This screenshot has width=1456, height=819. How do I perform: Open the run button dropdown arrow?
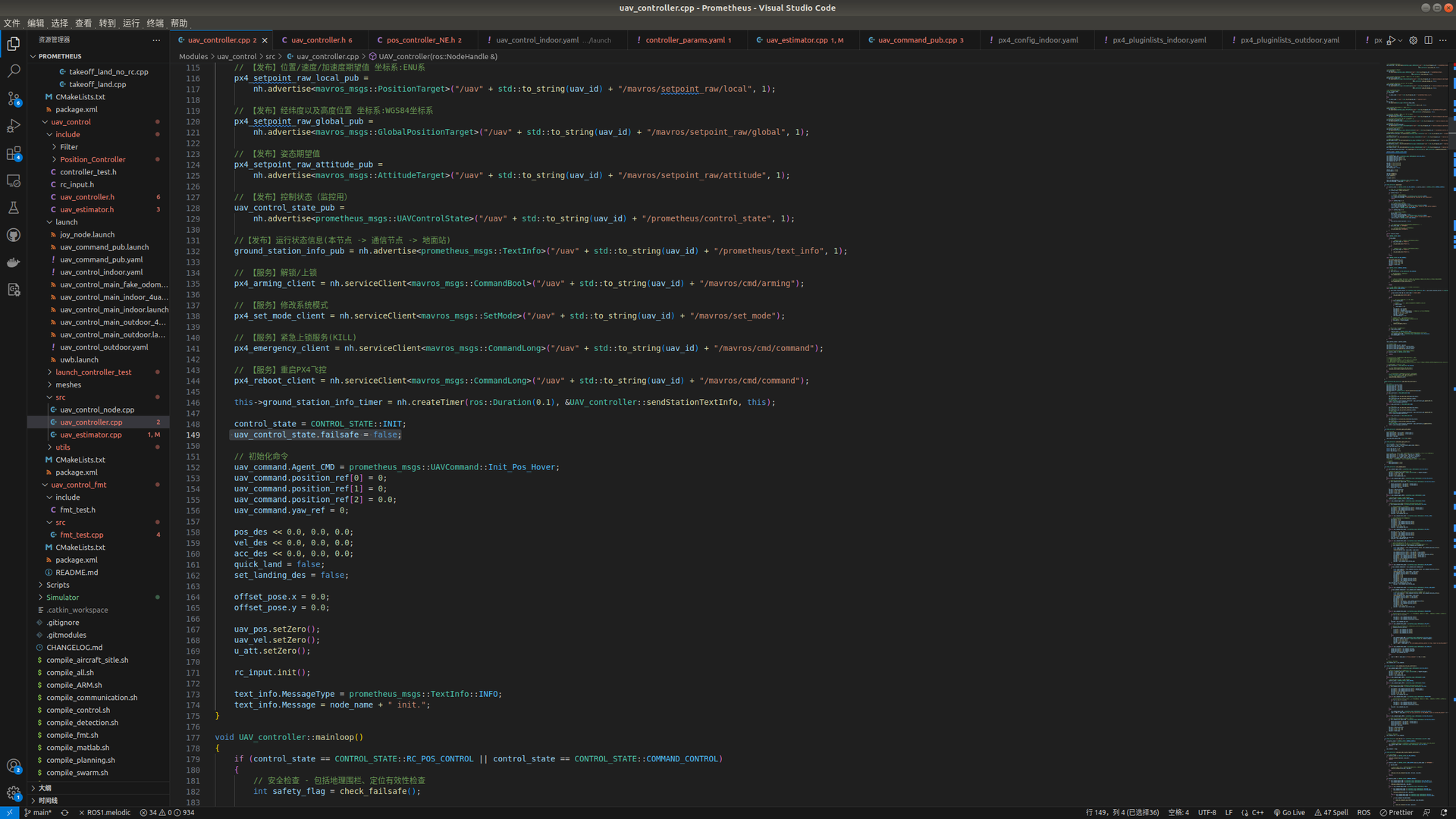(1400, 40)
